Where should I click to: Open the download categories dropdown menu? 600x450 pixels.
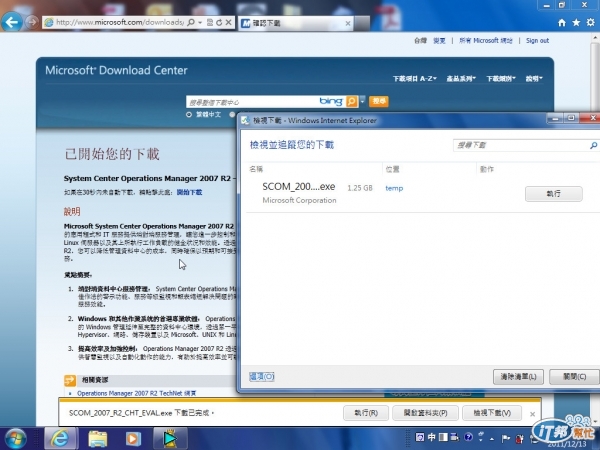pos(501,78)
